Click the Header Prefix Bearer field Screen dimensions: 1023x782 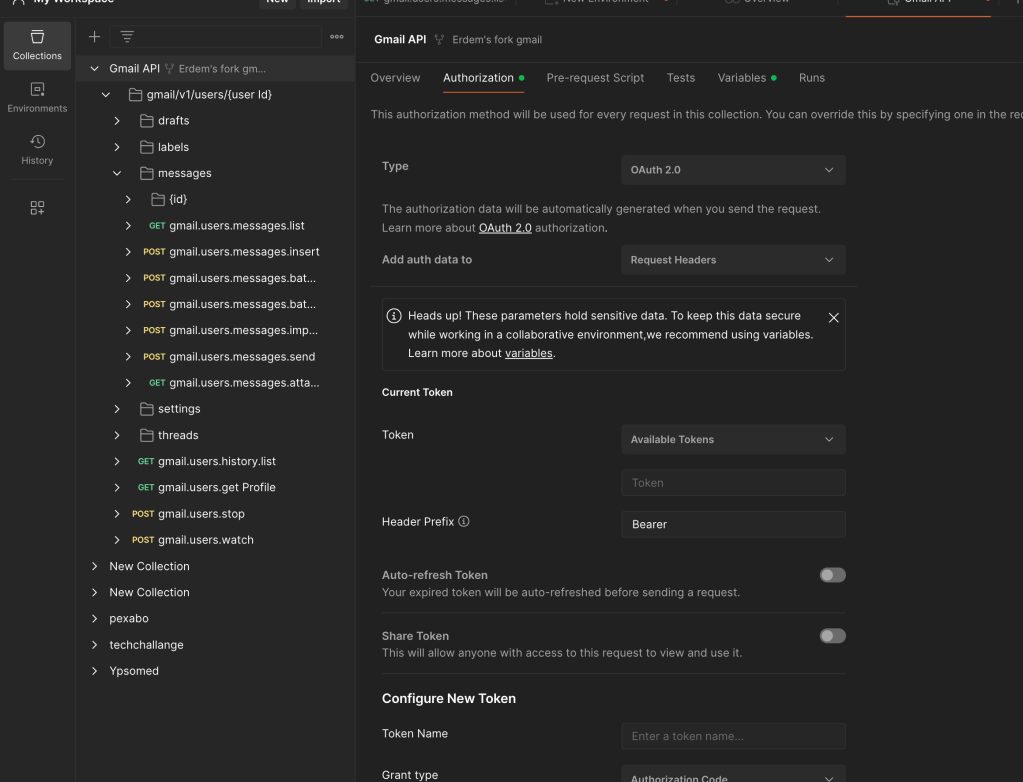733,524
